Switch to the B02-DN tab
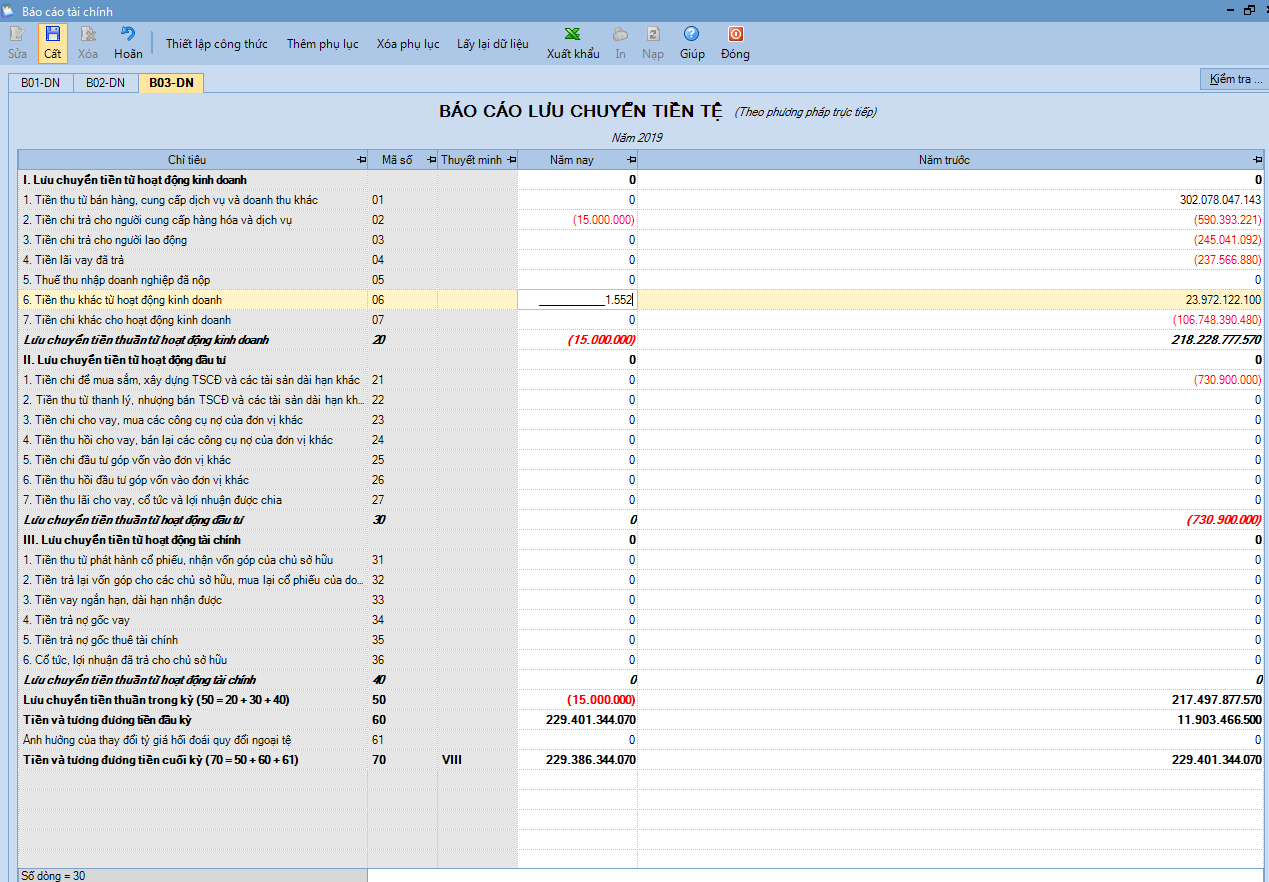Screen dimensions: 1269x882 pos(105,83)
